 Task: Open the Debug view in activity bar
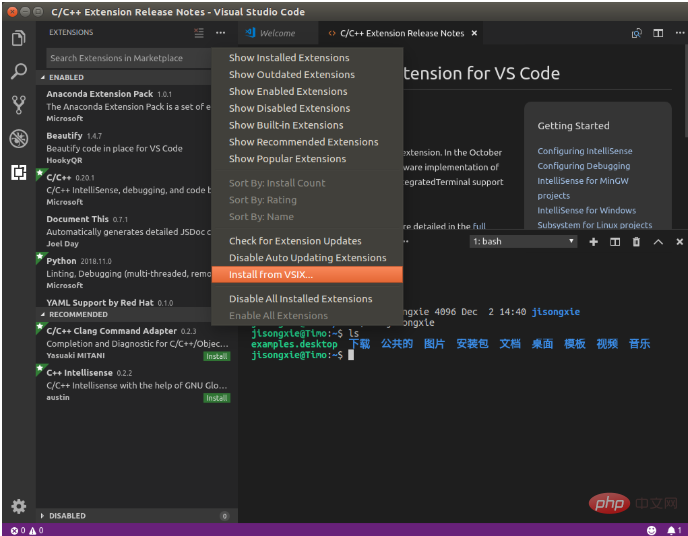(x=18, y=139)
